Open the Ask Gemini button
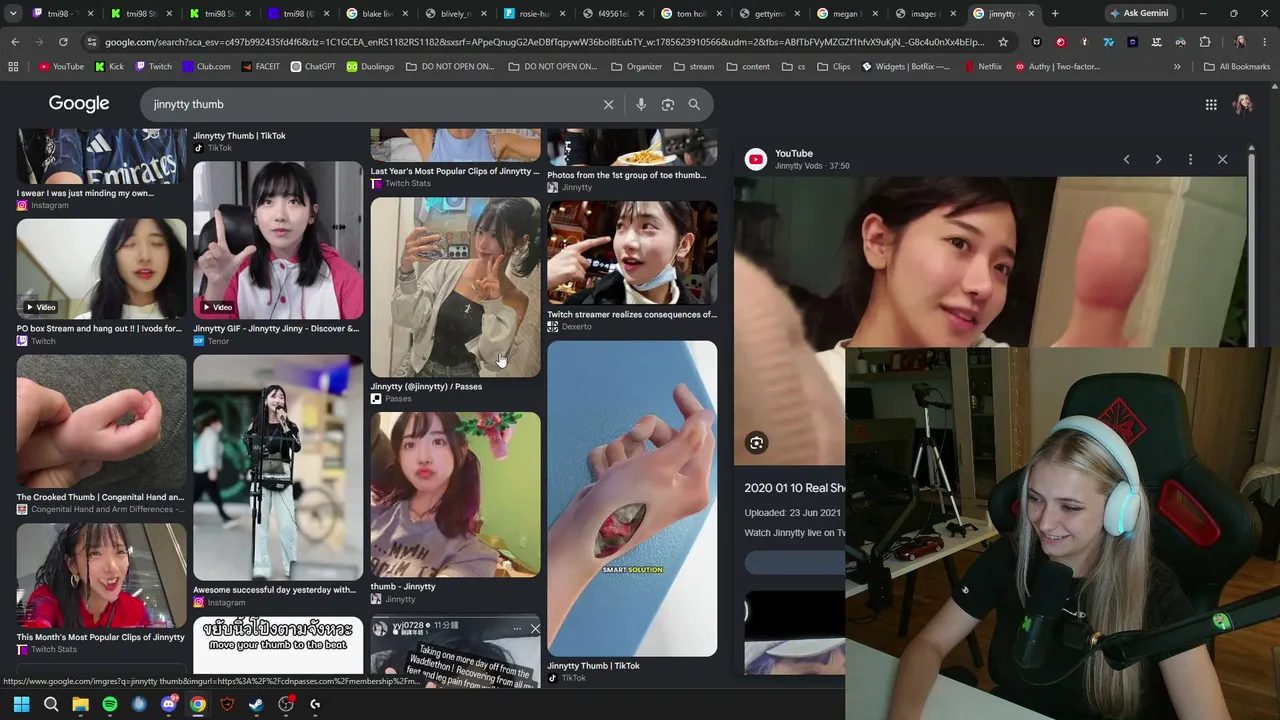Viewport: 1280px width, 720px height. 1138,14
